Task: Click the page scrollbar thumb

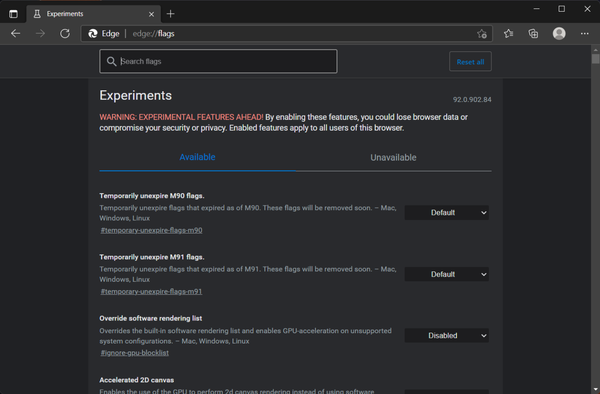Action: pyautogui.click(x=595, y=59)
